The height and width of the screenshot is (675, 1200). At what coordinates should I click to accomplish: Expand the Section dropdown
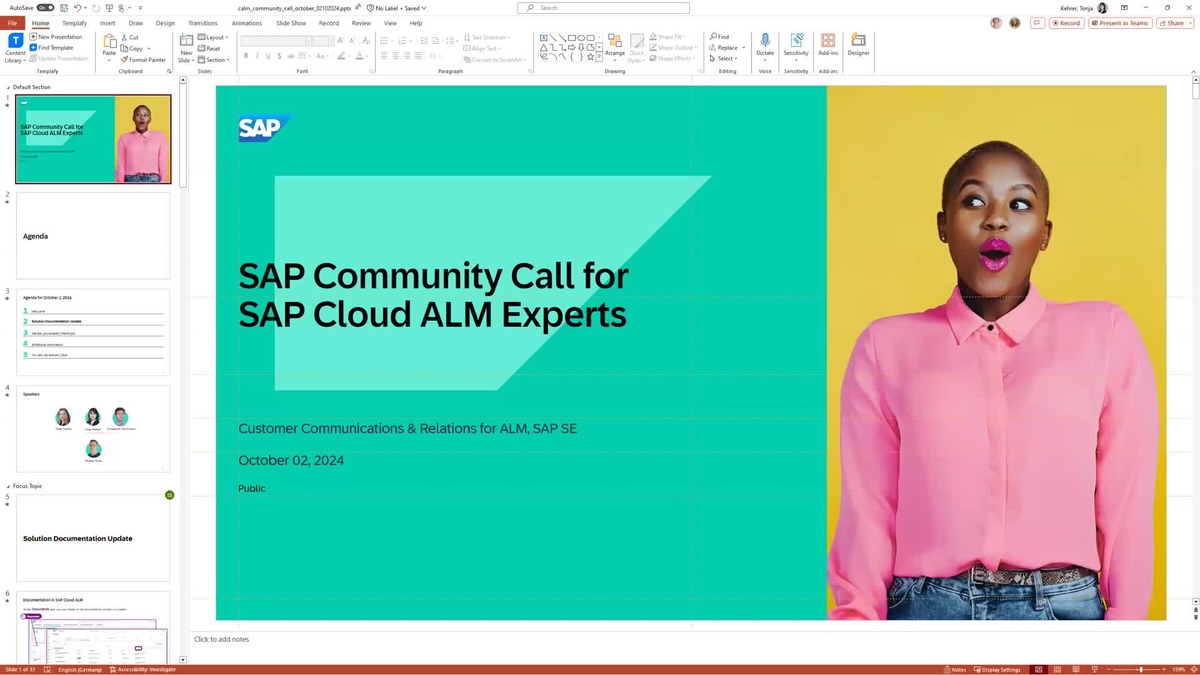tap(216, 59)
